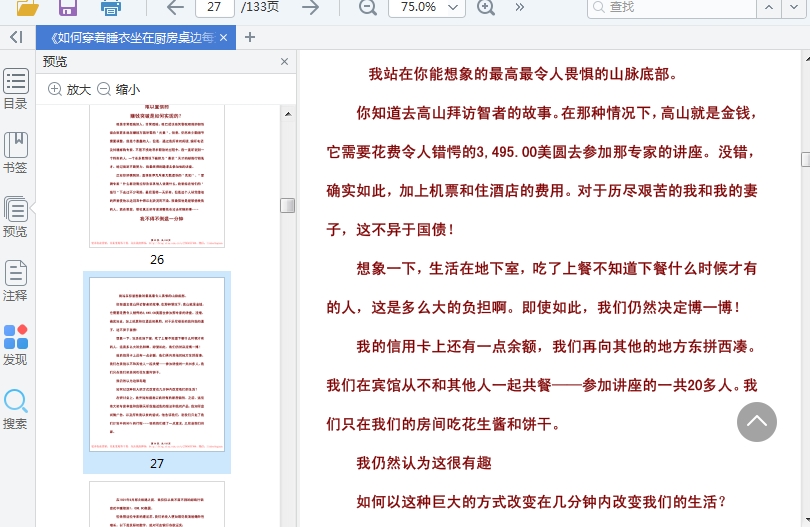Open the 搜索 search panel

pos(15,409)
